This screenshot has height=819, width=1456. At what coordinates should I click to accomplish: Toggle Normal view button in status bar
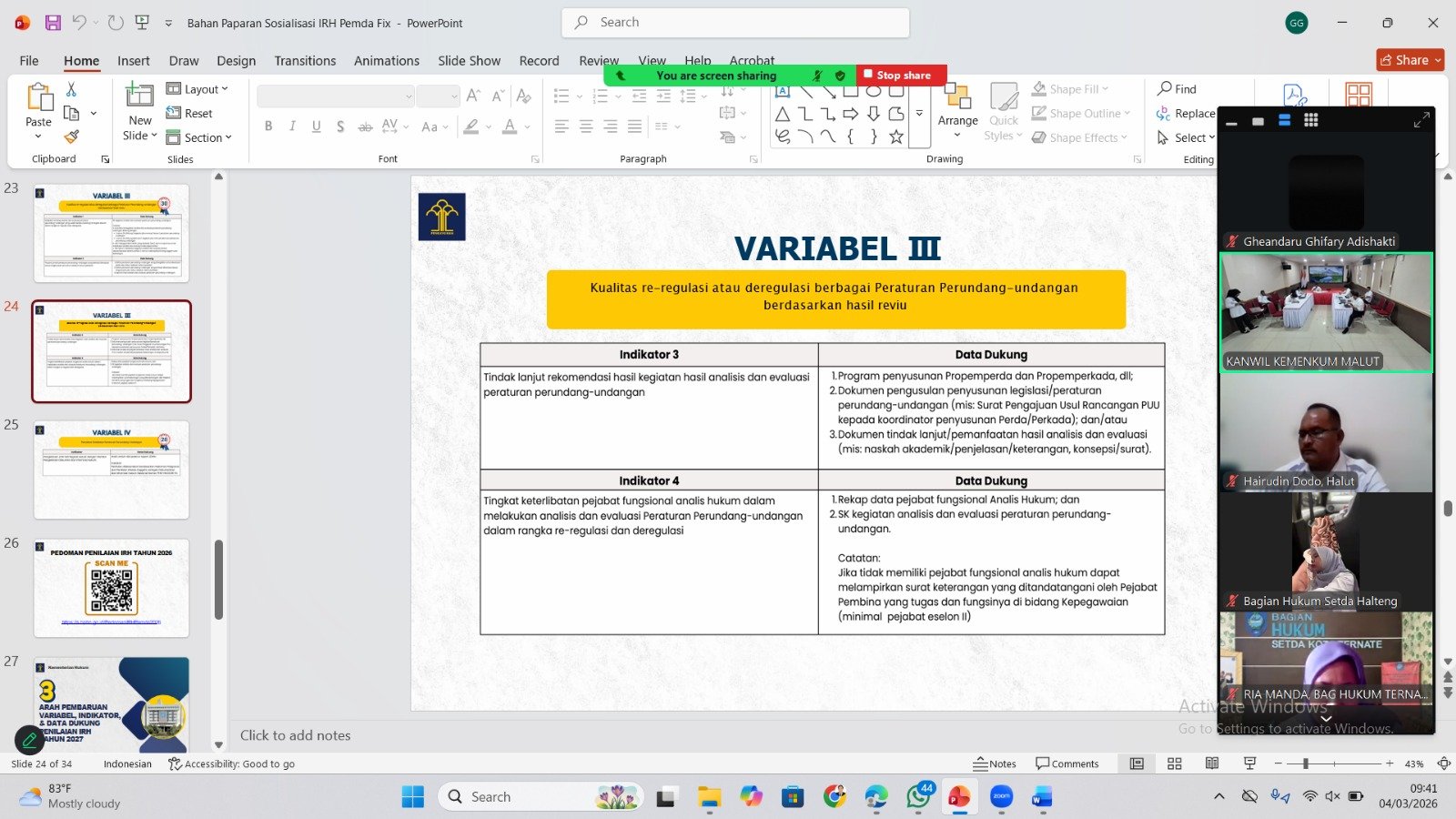tap(1137, 763)
